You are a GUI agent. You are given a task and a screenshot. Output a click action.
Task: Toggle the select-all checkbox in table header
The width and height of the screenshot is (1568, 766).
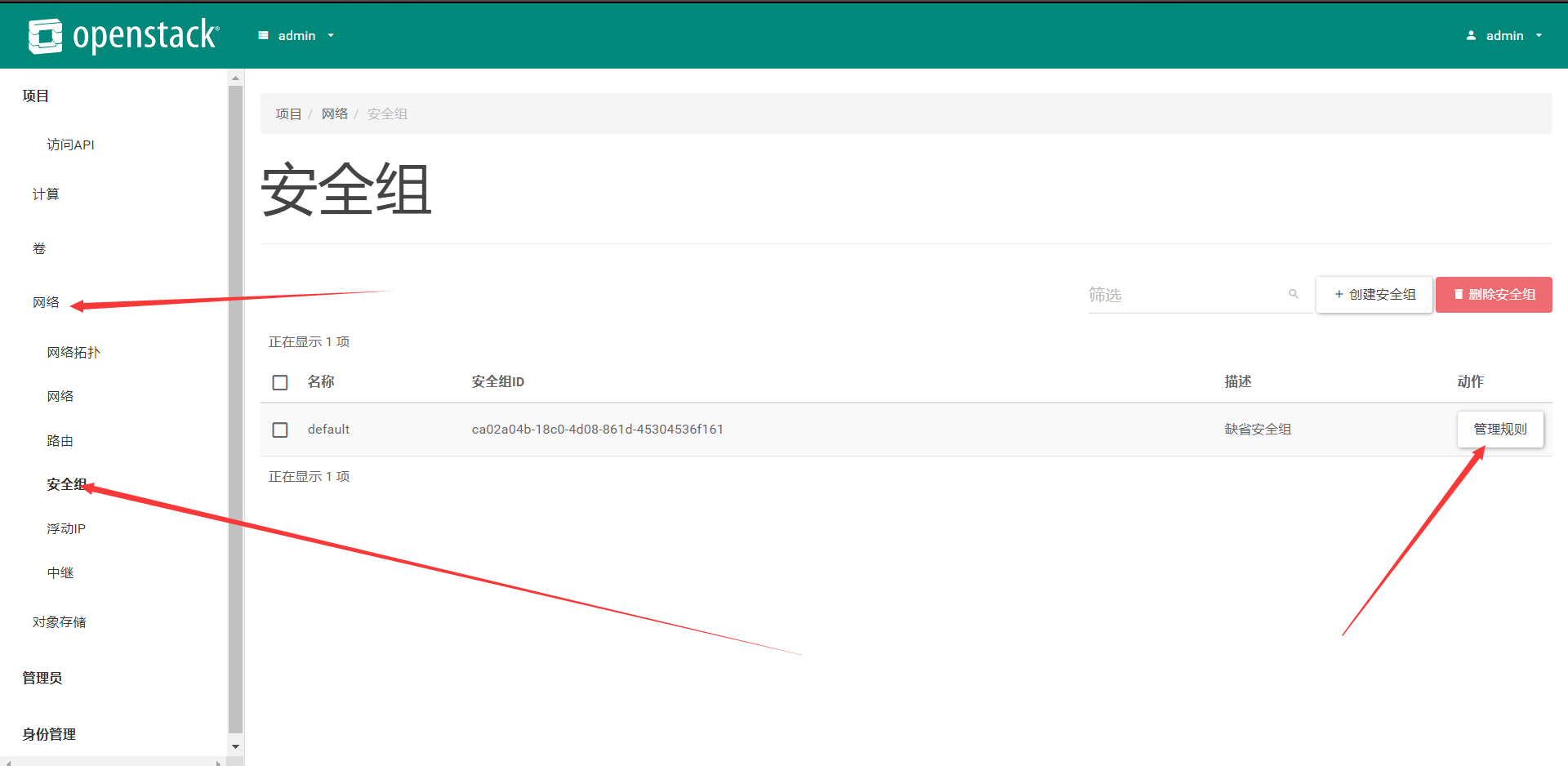tap(280, 382)
